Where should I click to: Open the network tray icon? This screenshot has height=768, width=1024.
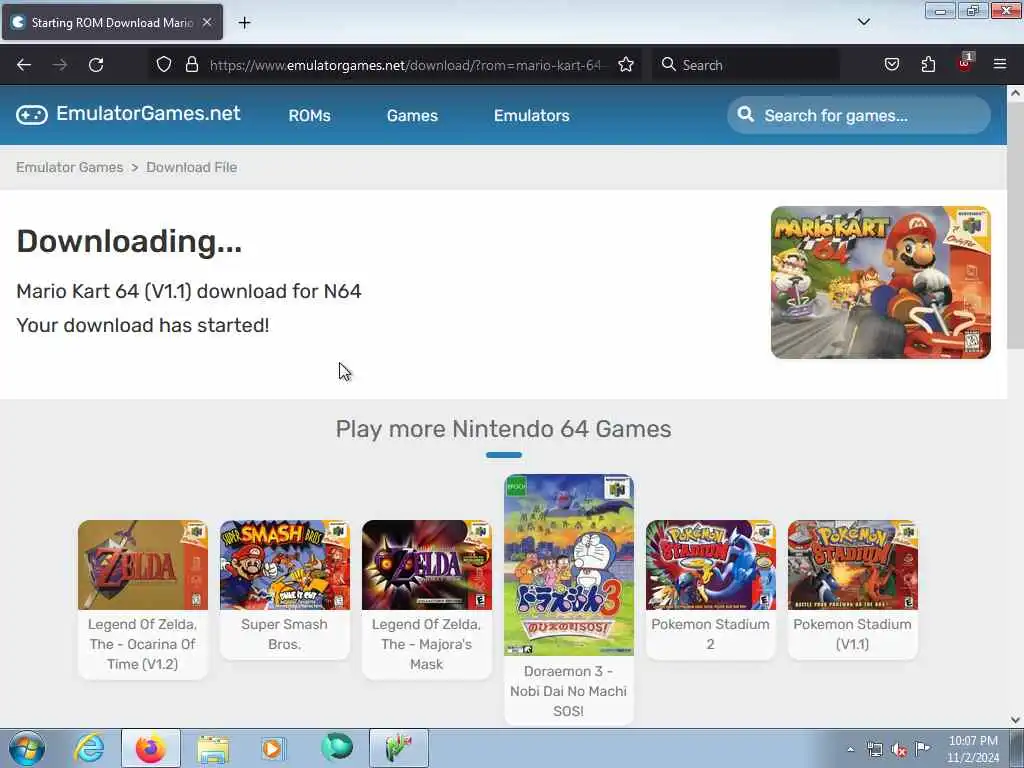tap(874, 750)
